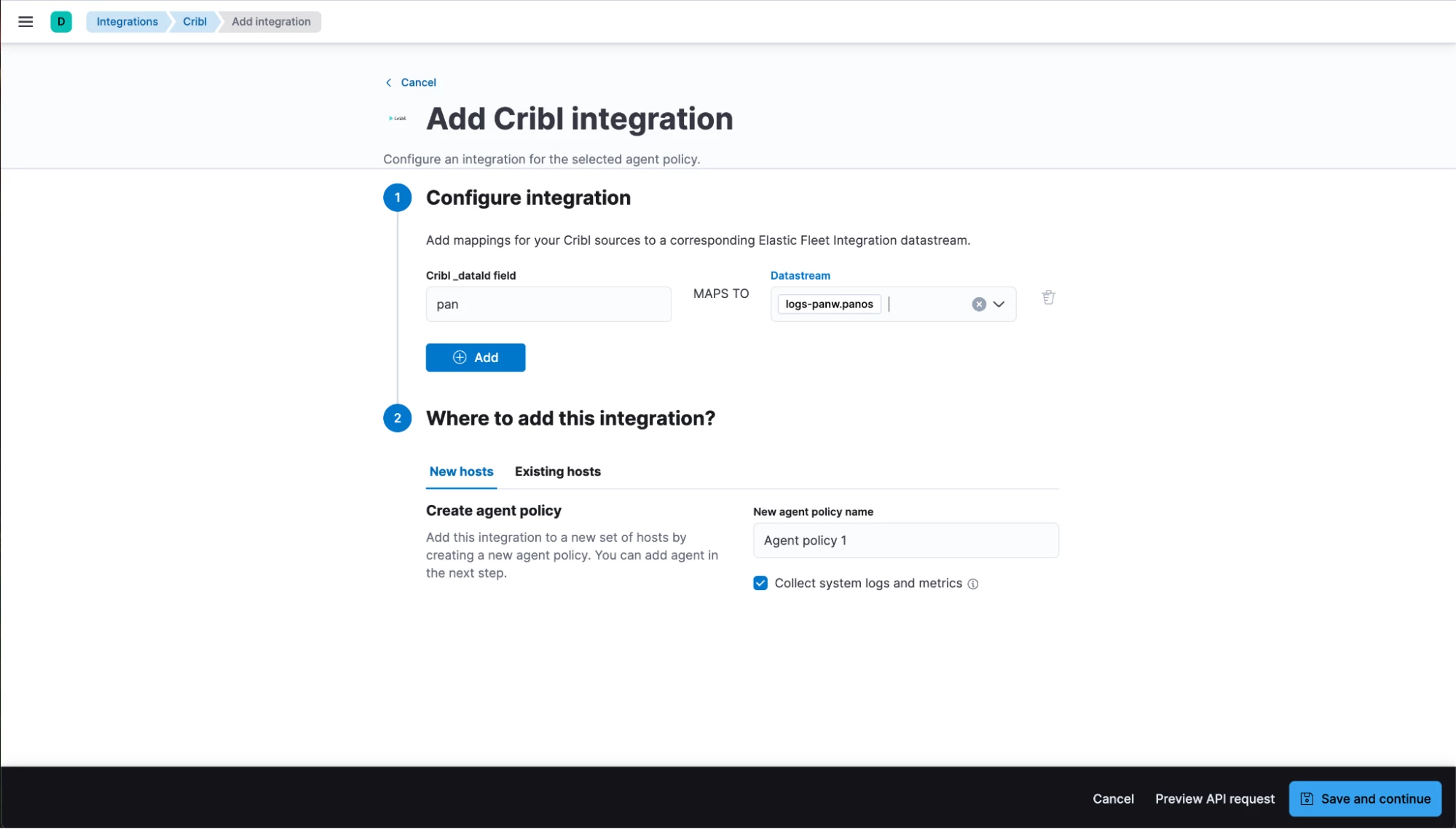
Task: Delete the pan mapping row with trash icon
Action: [x=1048, y=297]
